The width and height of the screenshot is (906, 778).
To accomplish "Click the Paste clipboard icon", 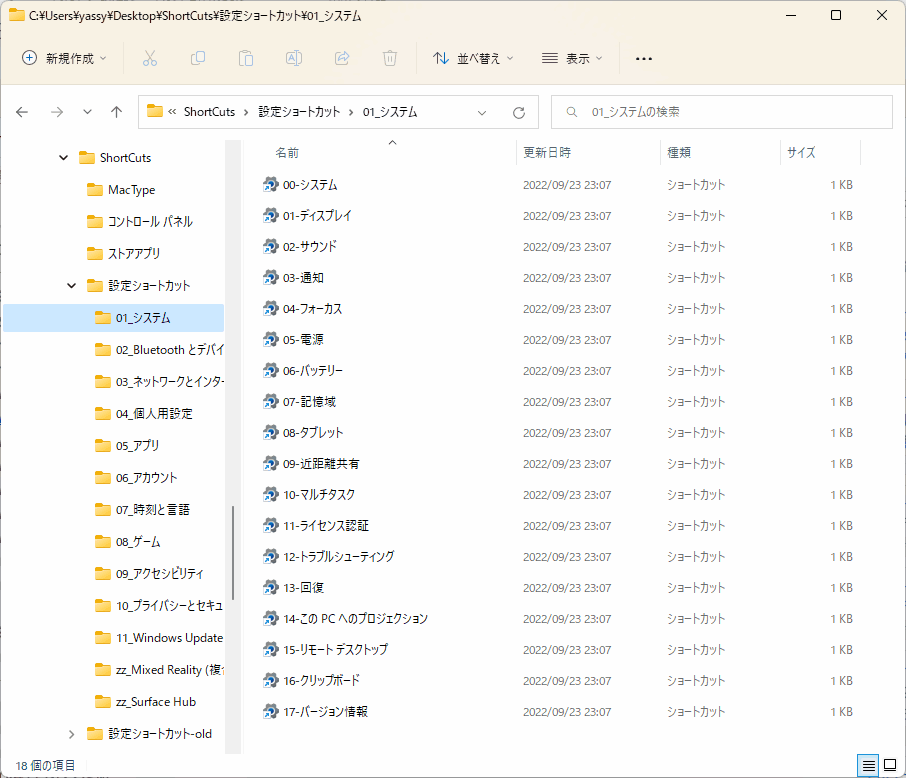I will (x=246, y=58).
